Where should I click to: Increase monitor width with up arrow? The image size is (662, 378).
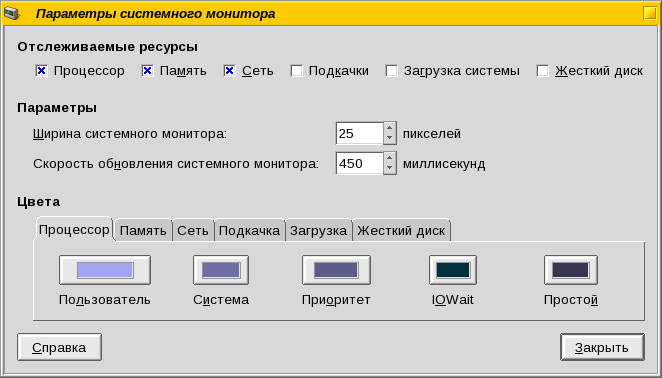pyautogui.click(x=390, y=128)
